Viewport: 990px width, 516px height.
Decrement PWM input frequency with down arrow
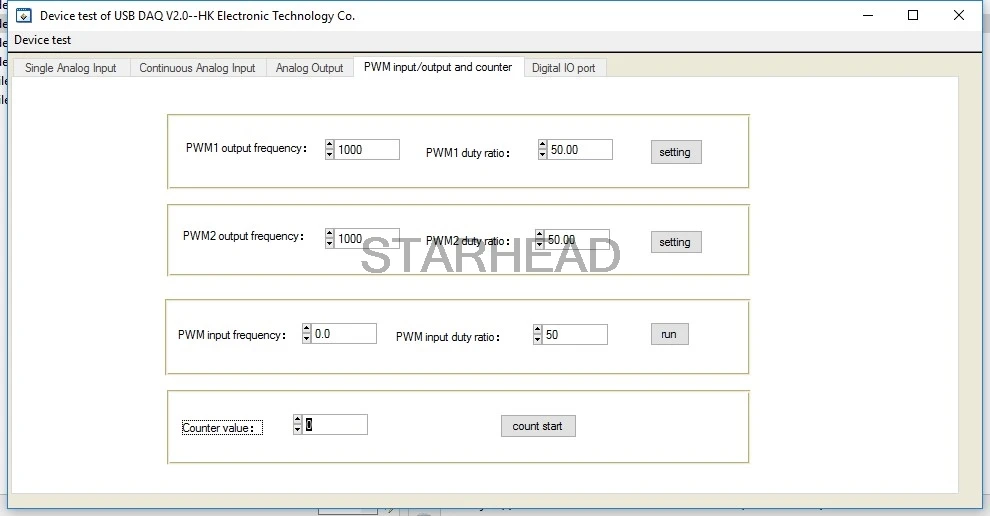point(306,339)
